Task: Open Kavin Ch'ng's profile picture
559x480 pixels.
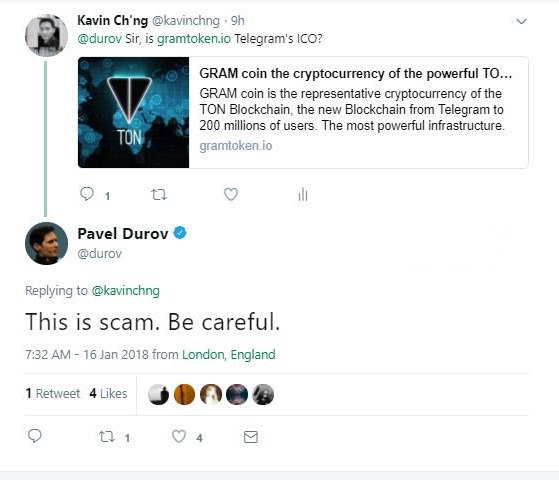Action: (46, 35)
